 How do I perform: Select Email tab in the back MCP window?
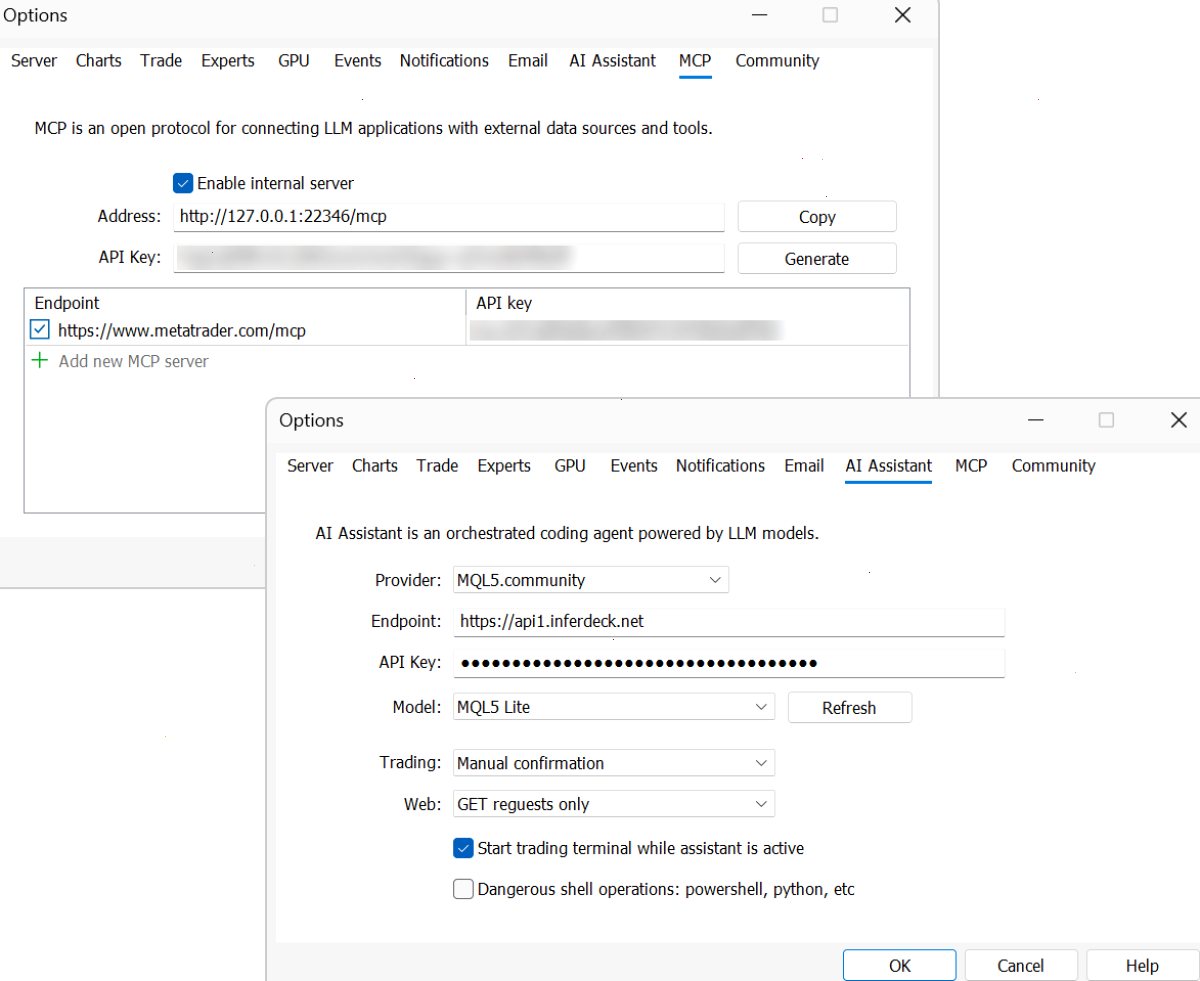528,61
